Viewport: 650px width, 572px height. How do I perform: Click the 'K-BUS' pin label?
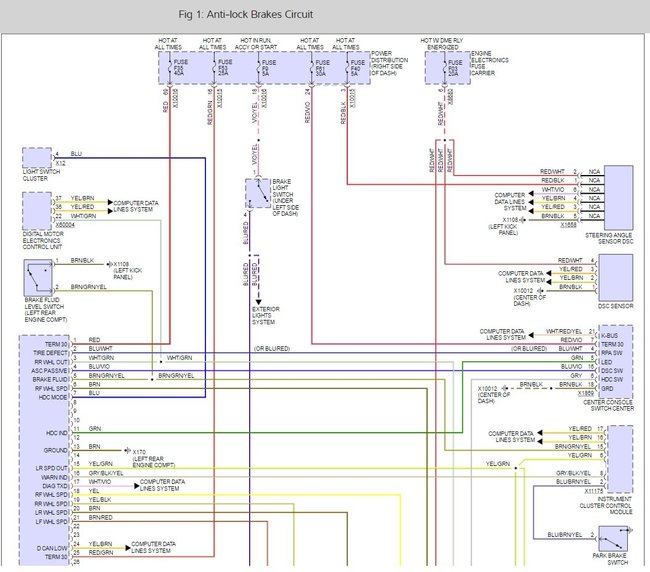click(609, 335)
